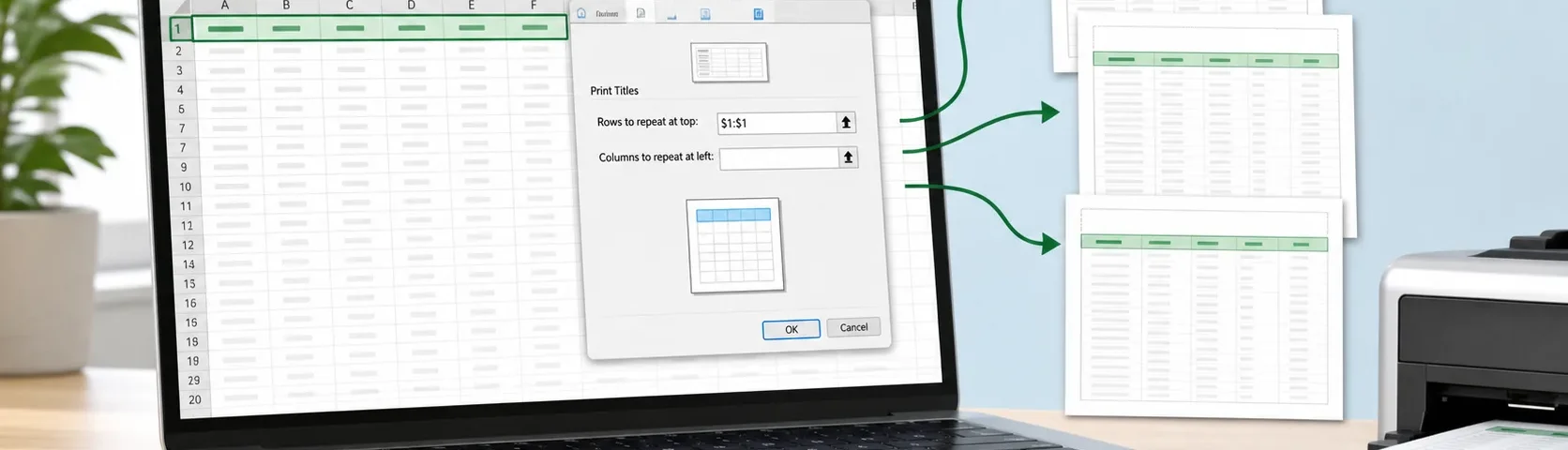Select row 15 header
Viewport: 1568px width, 450px height.
click(x=189, y=284)
